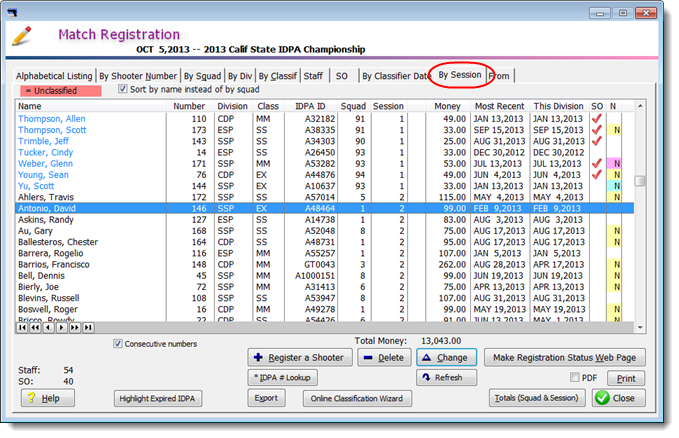Click Make Registration Status Web Page
This screenshot has width=679, height=438.
(x=564, y=357)
